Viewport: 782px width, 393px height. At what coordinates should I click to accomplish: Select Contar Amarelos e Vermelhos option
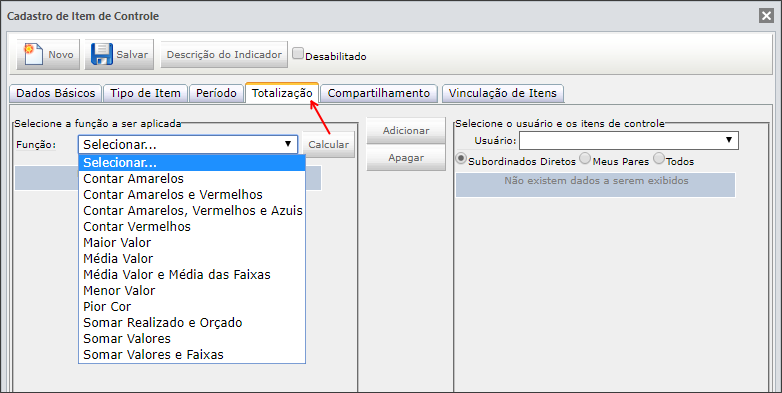pyautogui.click(x=192, y=195)
